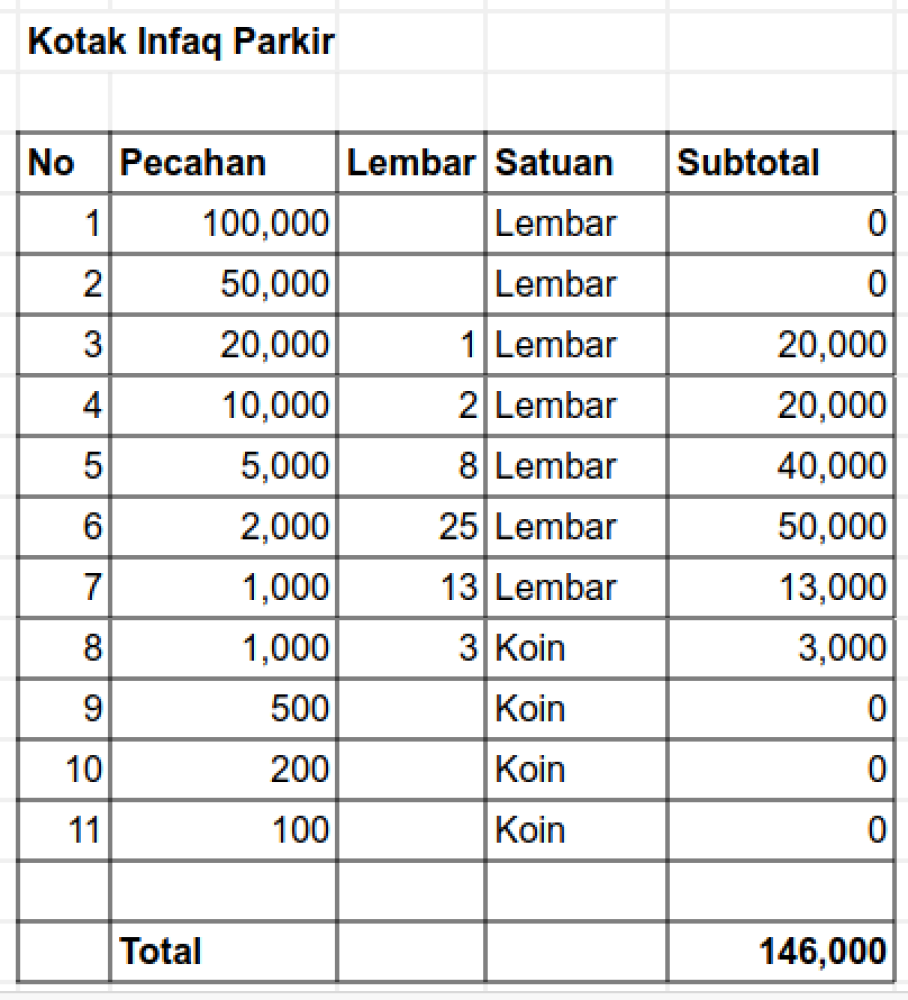Click the total amount 146,000 cell

tap(781, 951)
